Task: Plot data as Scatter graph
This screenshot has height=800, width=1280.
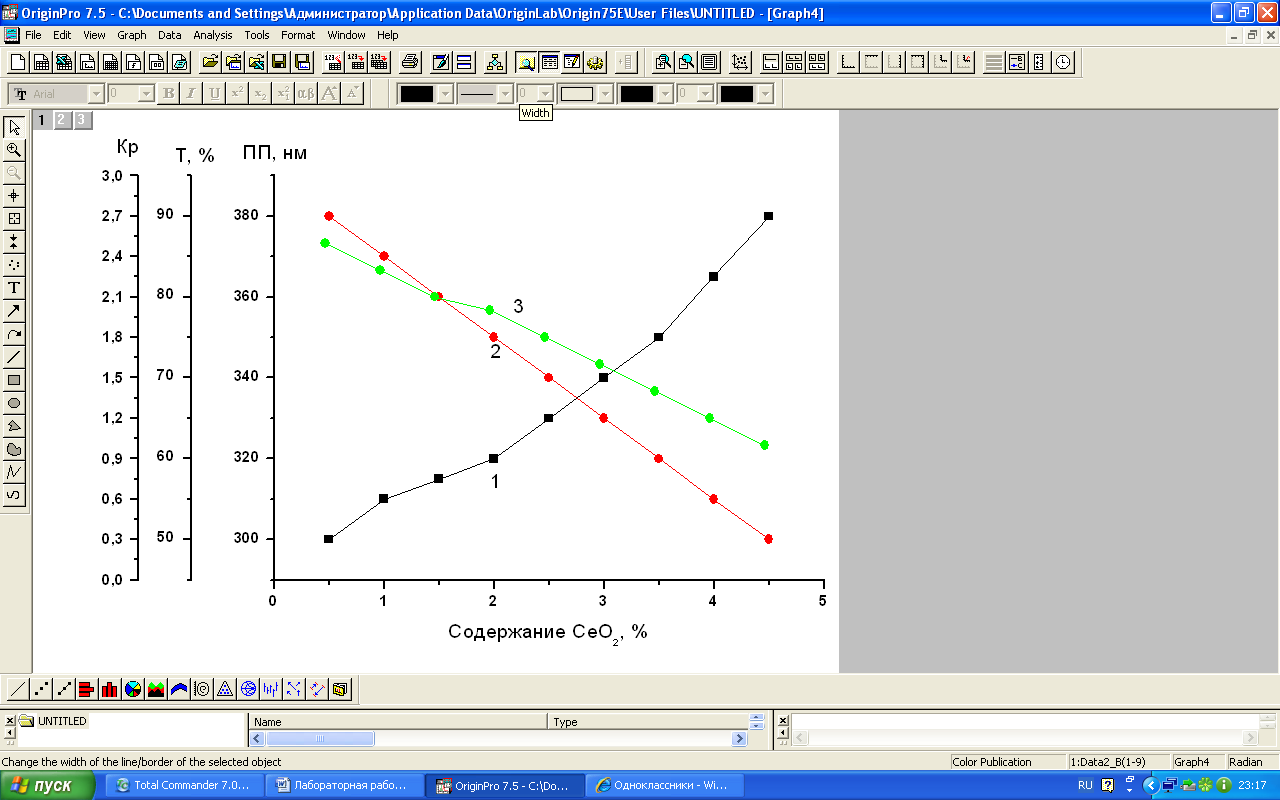Action: (41, 689)
